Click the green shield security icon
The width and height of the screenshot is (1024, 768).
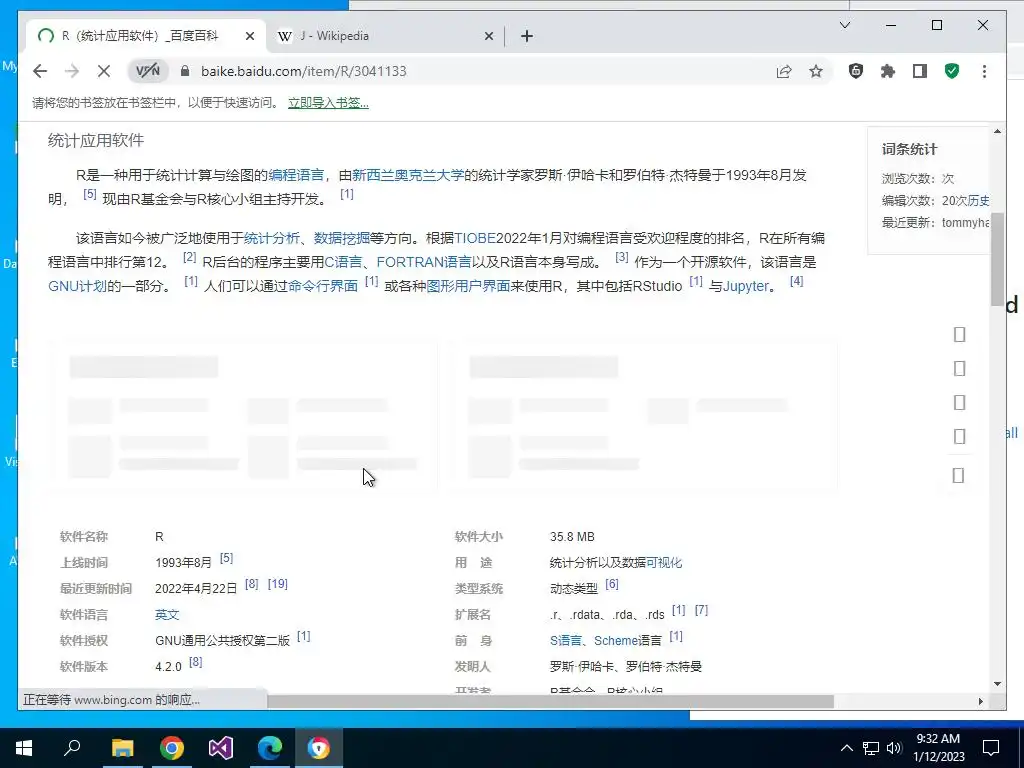(952, 71)
